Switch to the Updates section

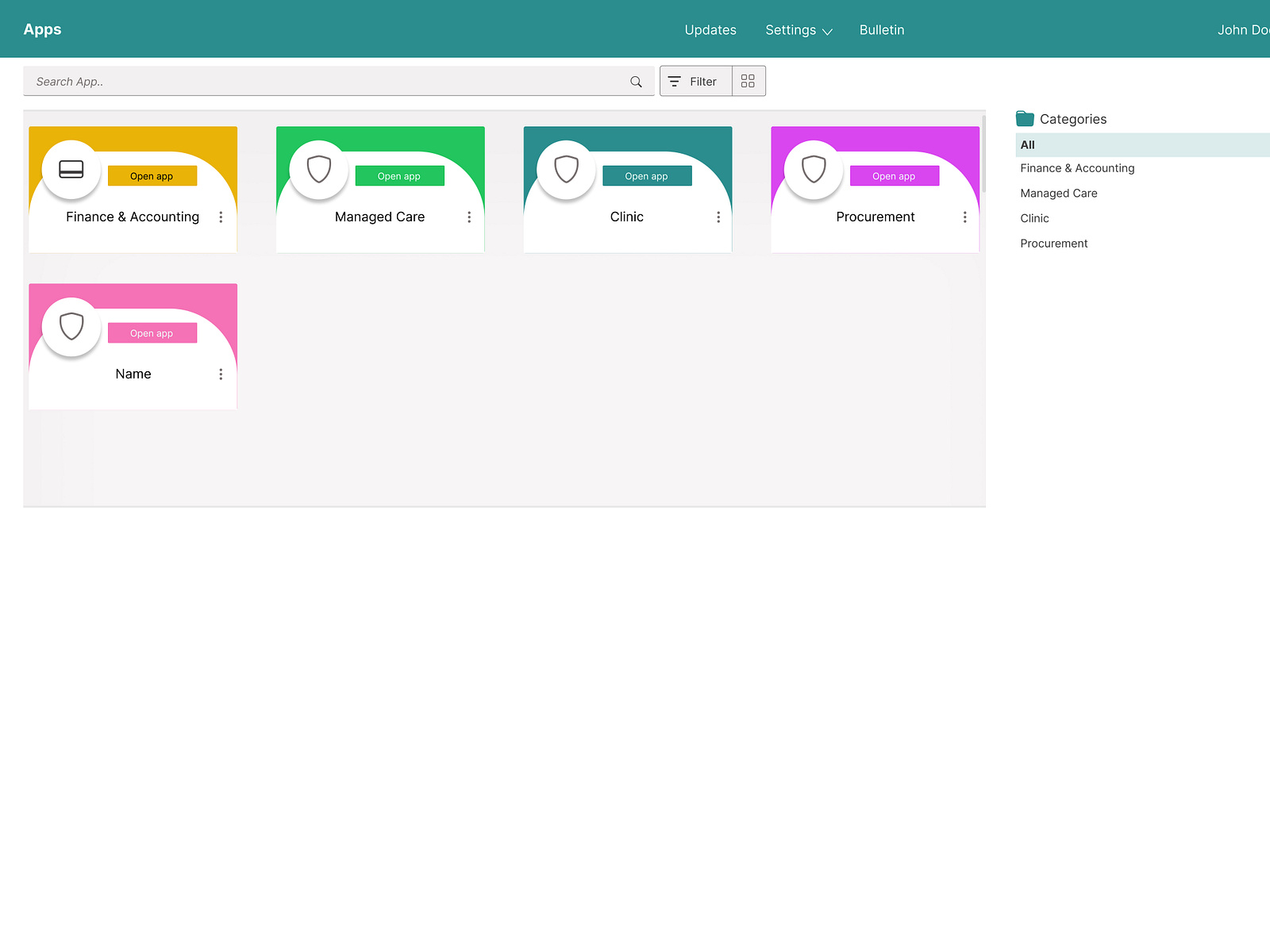710,29
